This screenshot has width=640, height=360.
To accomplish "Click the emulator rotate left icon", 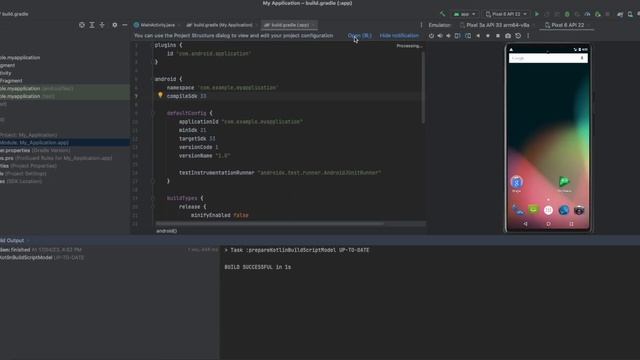I will point(458,36).
